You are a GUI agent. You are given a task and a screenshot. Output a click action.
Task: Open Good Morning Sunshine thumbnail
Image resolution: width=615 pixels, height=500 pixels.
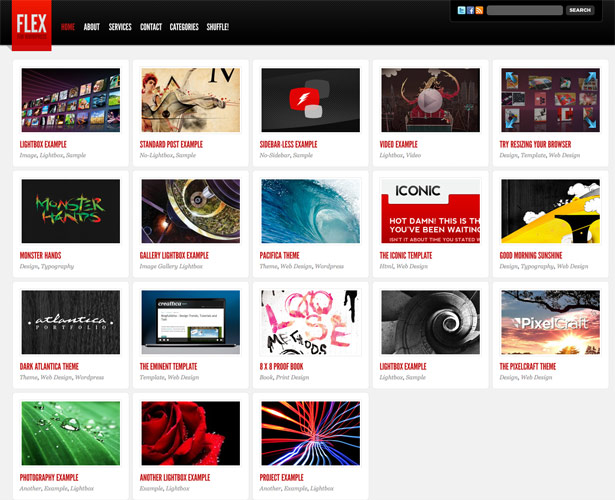550,211
